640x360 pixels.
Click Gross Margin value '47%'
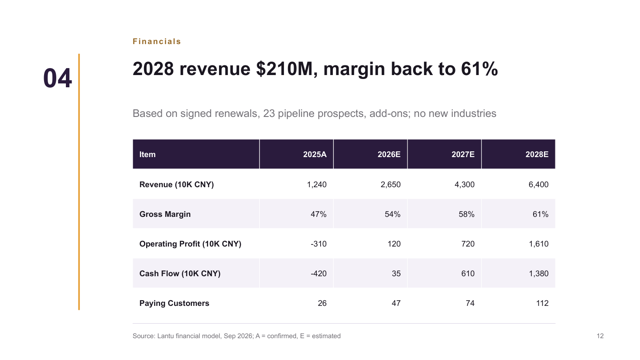tap(318, 214)
